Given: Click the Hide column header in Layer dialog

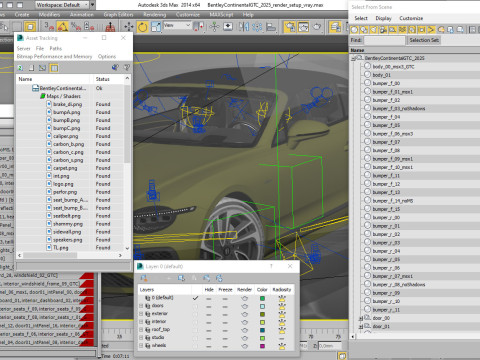Looking at the screenshot, I should (x=209, y=290).
